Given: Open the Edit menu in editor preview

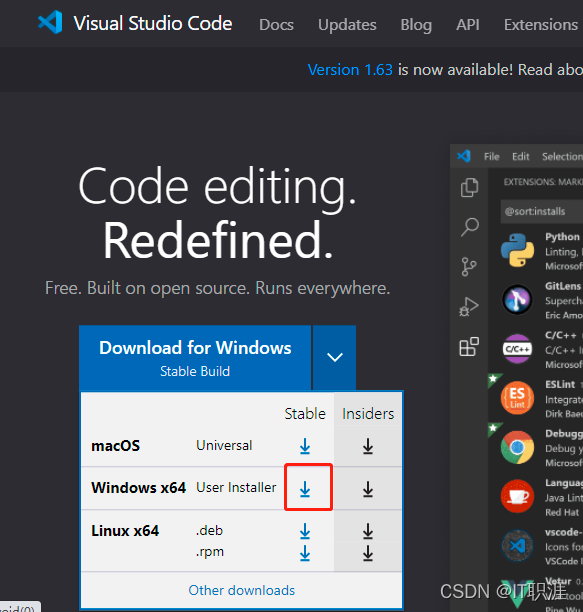Looking at the screenshot, I should (521, 157).
